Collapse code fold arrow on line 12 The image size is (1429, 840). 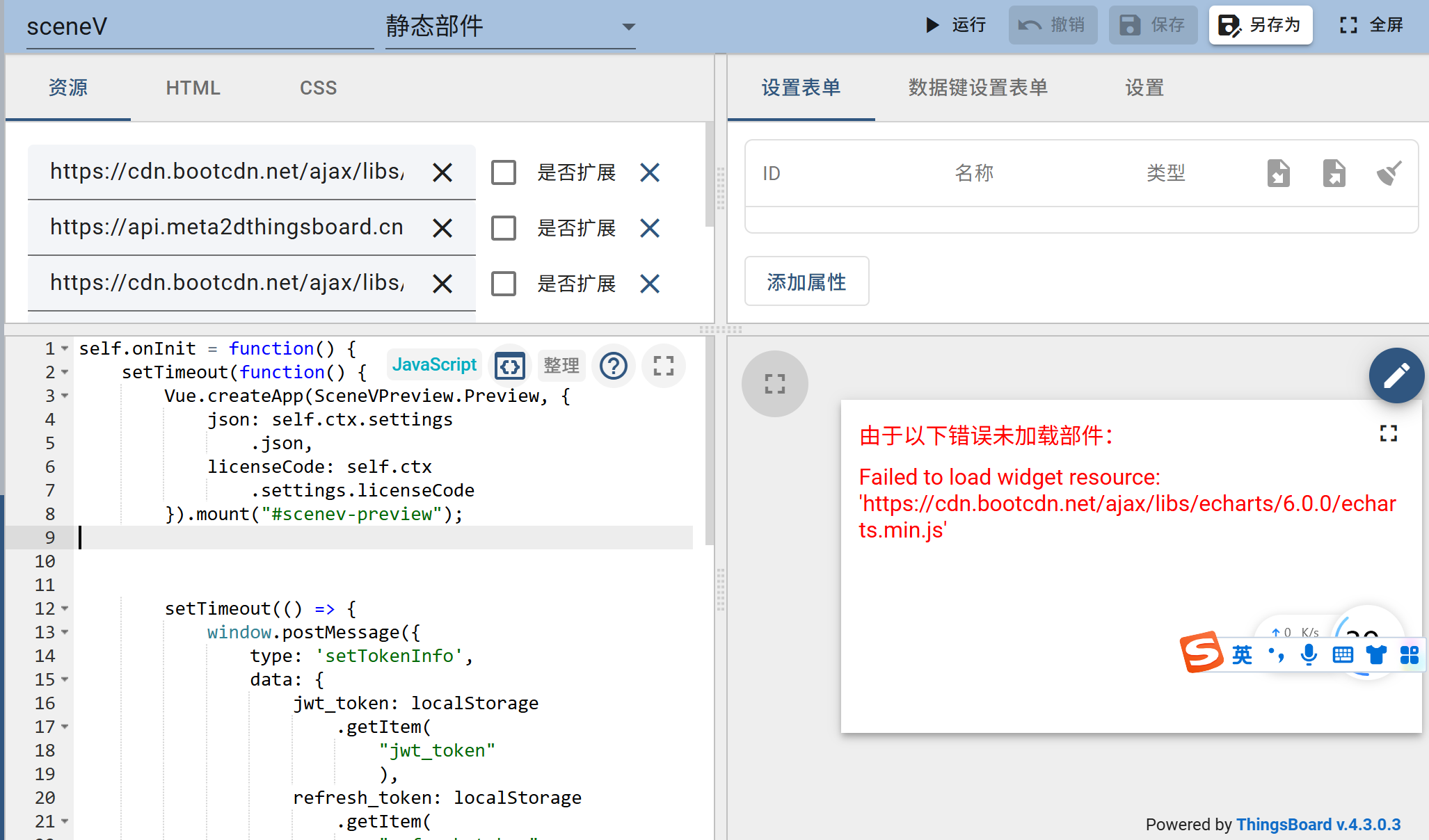[x=65, y=608]
